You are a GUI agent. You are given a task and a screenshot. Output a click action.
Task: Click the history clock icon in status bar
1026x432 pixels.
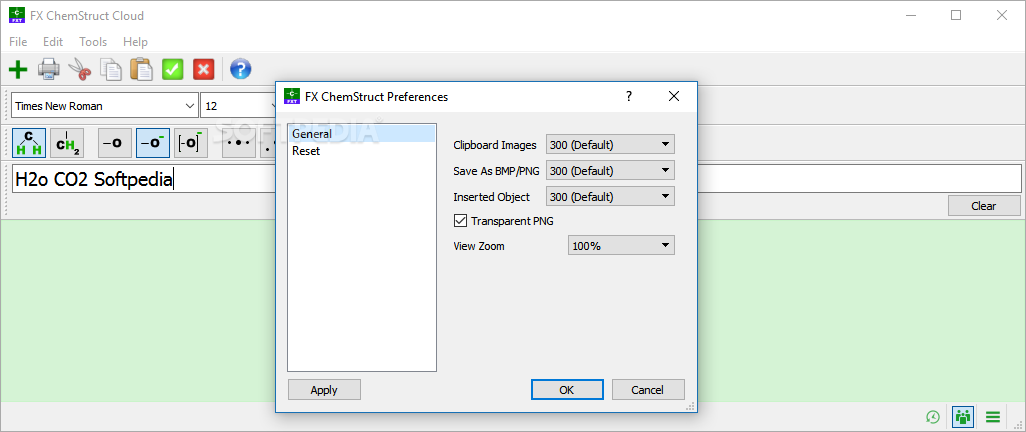[933, 416]
